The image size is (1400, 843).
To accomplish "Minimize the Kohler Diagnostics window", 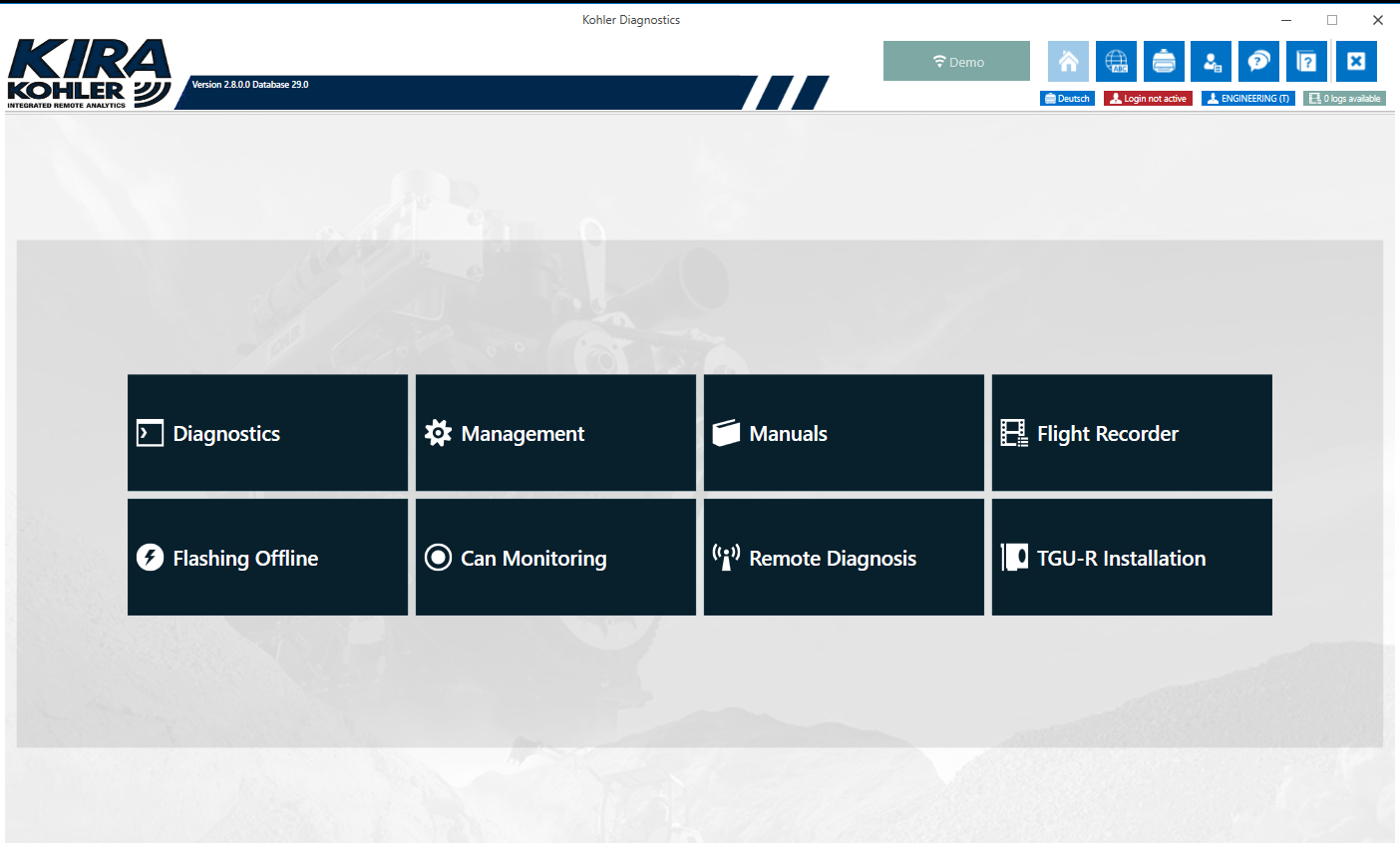I will click(1286, 20).
